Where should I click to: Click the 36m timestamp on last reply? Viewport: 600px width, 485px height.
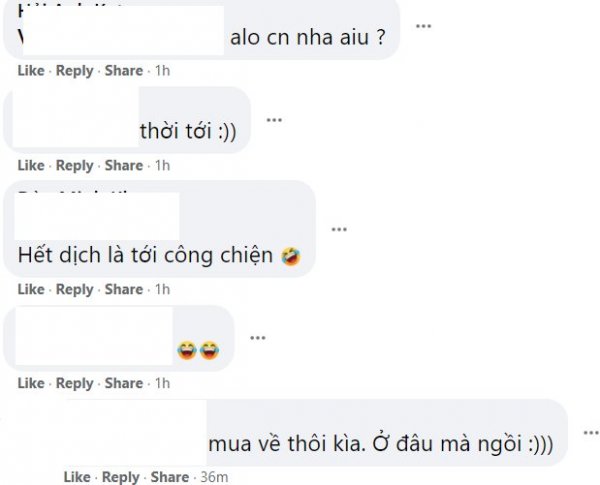(209, 477)
